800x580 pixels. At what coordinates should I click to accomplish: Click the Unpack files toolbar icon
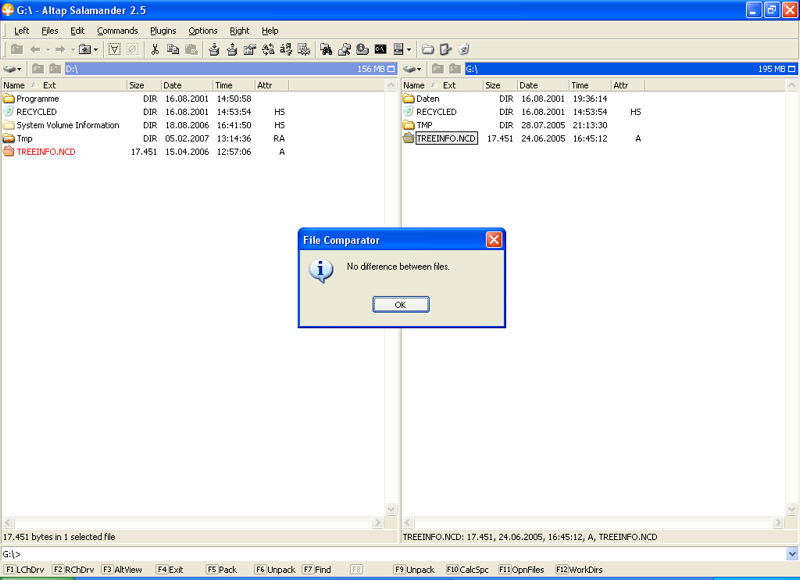pos(232,49)
